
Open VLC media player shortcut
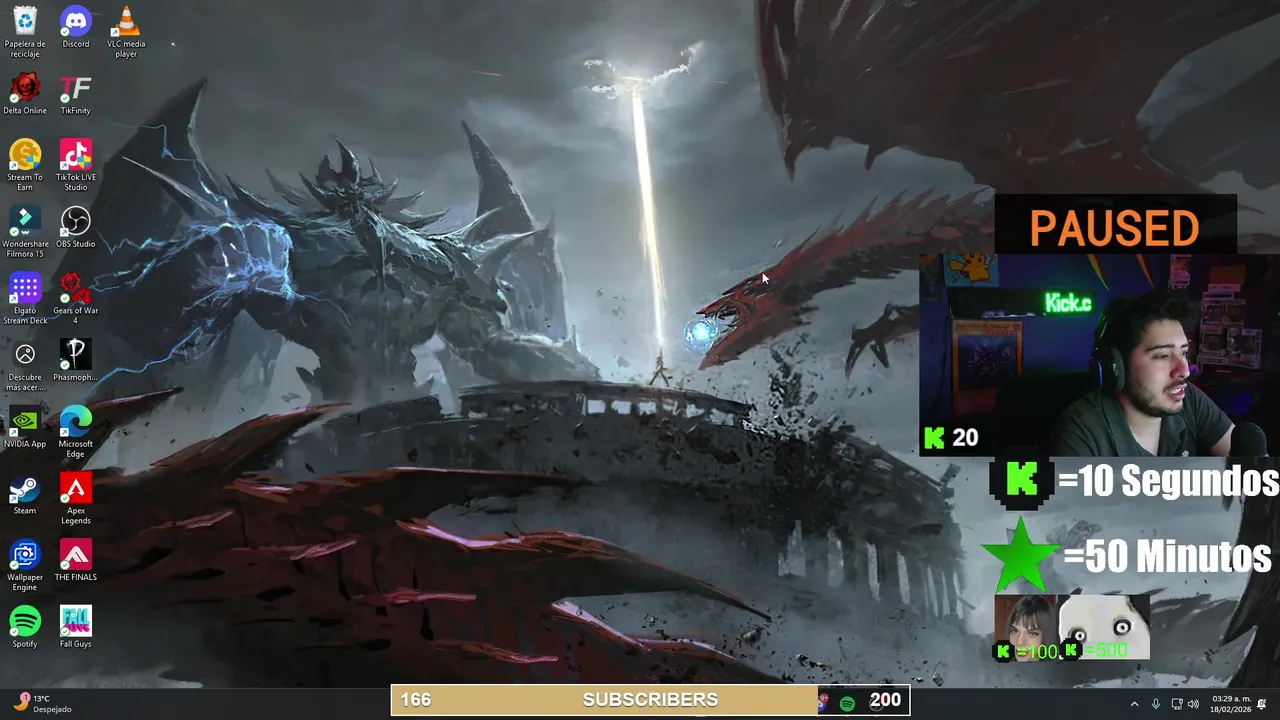pos(126,32)
